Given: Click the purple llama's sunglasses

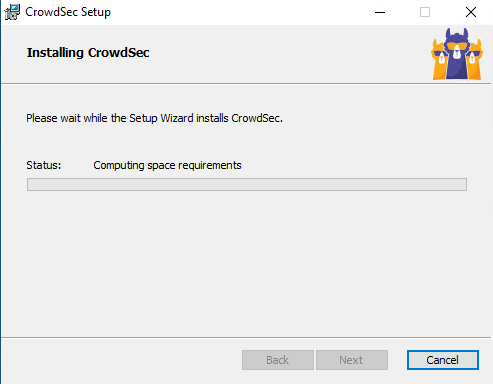Looking at the screenshot, I should pyautogui.click(x=456, y=46).
